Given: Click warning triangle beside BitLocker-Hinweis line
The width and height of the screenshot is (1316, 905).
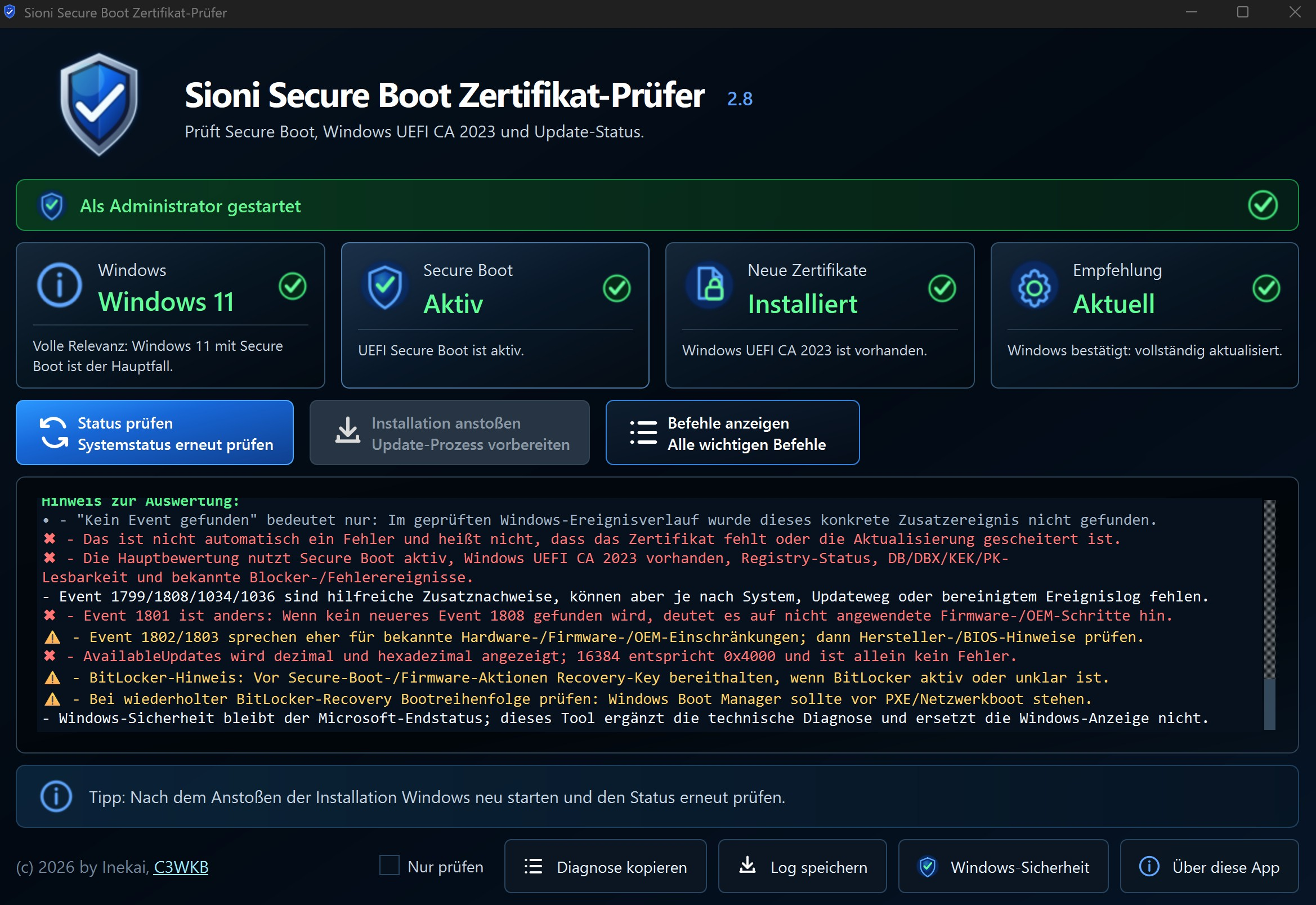Looking at the screenshot, I should click(x=52, y=677).
